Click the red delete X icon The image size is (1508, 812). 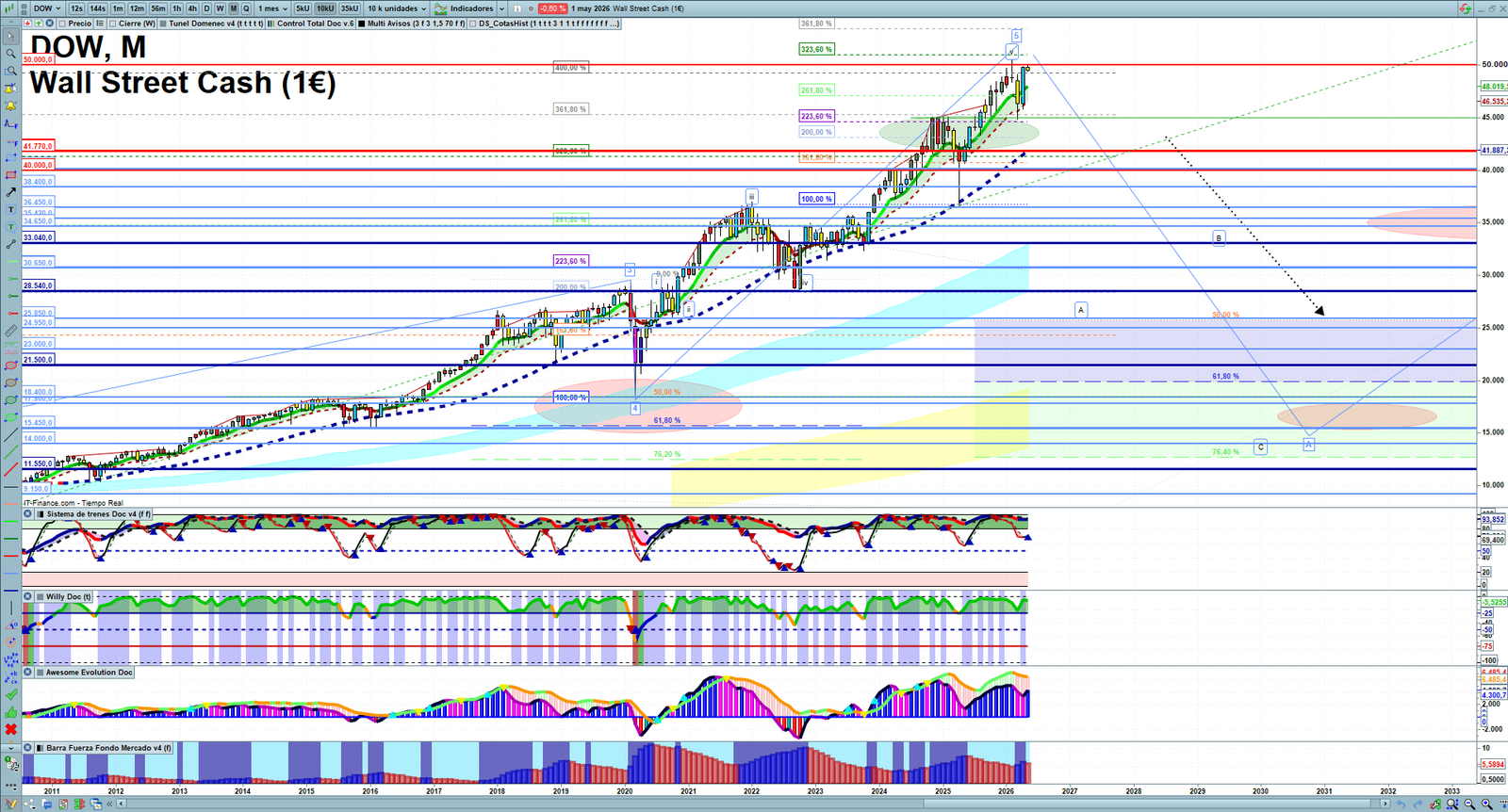pyautogui.click(x=11, y=729)
